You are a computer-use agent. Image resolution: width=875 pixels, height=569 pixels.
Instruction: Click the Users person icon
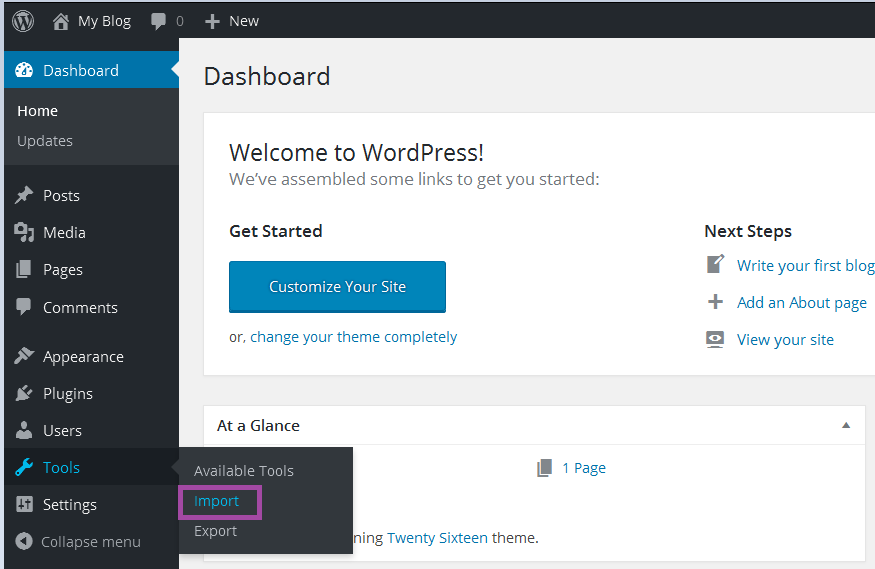pyautogui.click(x=24, y=430)
